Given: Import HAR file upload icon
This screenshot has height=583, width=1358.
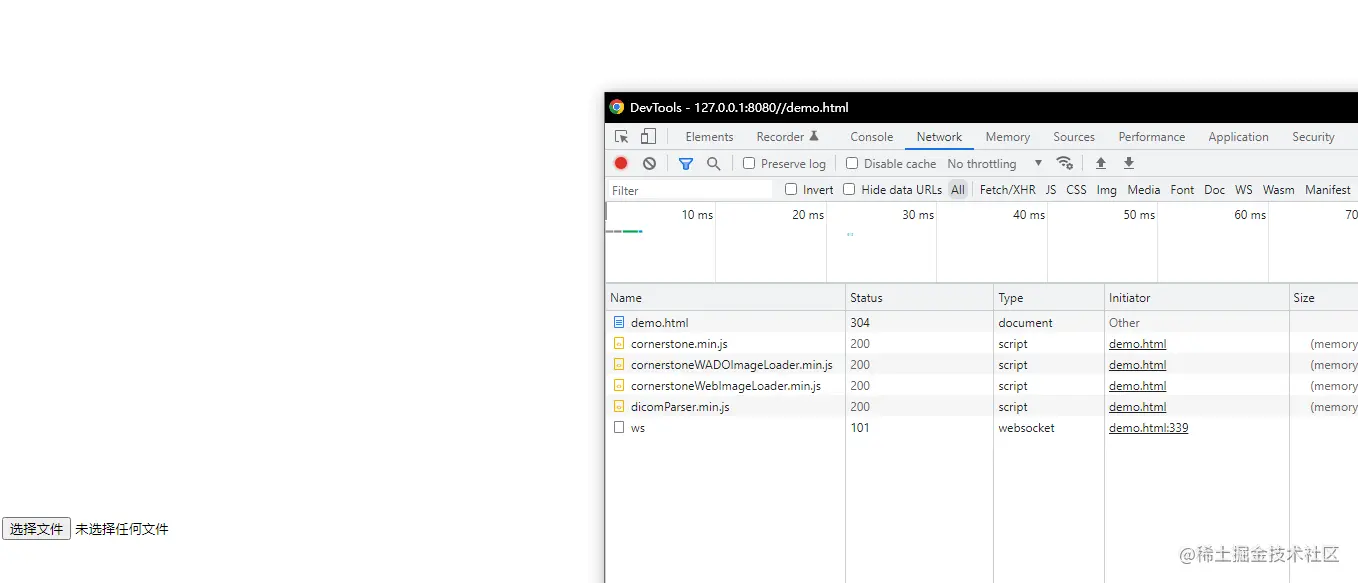Looking at the screenshot, I should (x=1101, y=163).
